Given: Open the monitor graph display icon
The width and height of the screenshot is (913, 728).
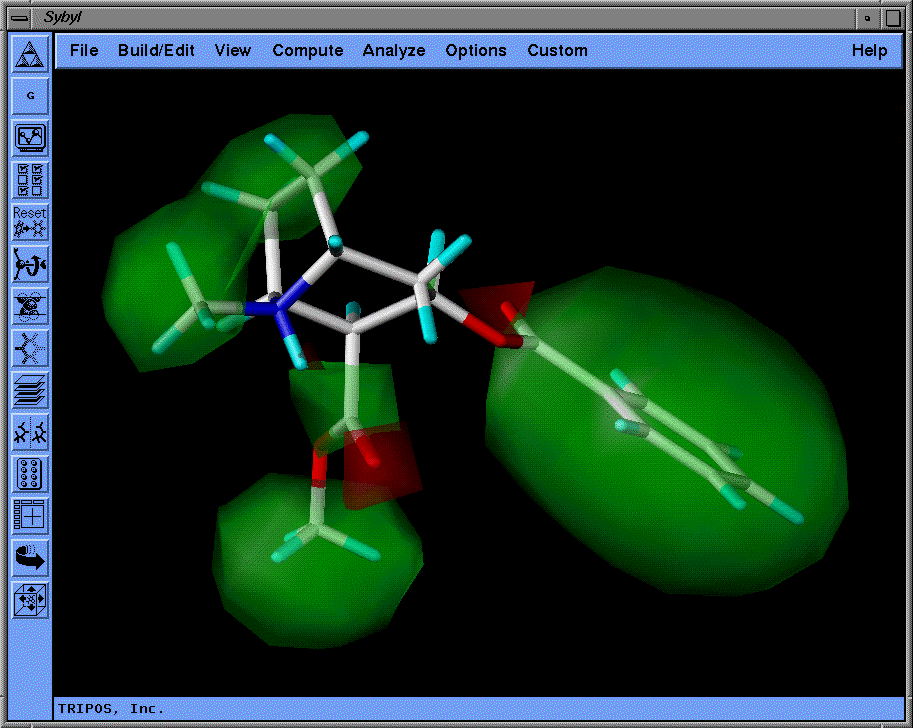Looking at the screenshot, I should tap(30, 138).
